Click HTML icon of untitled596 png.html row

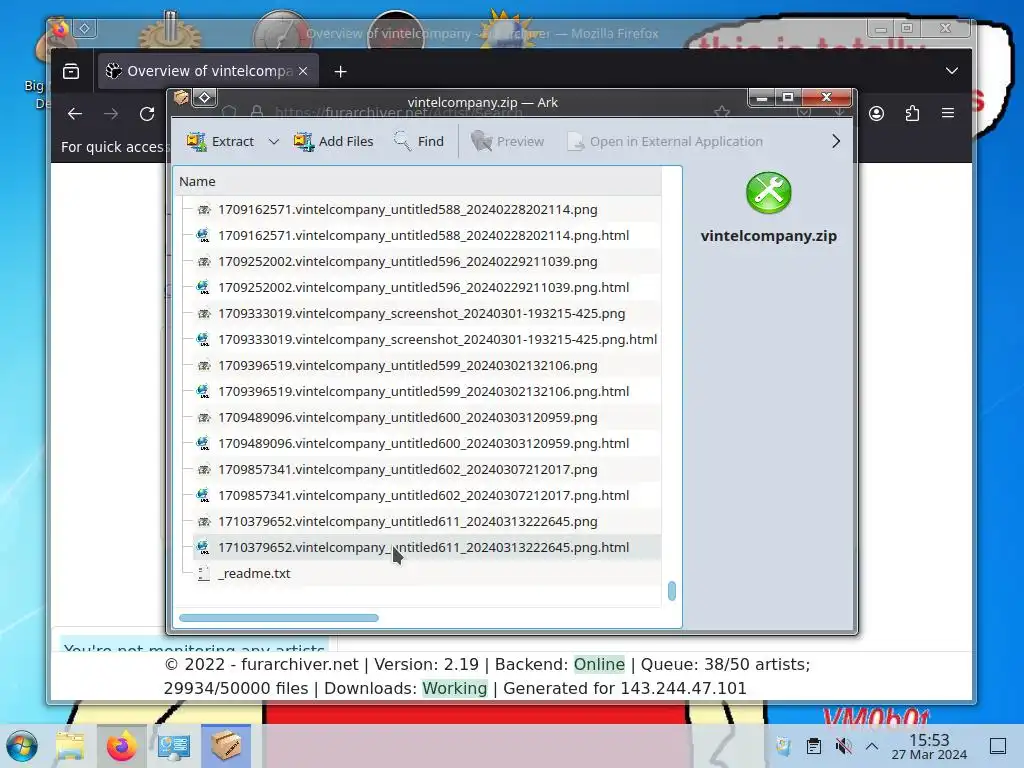tap(204, 287)
